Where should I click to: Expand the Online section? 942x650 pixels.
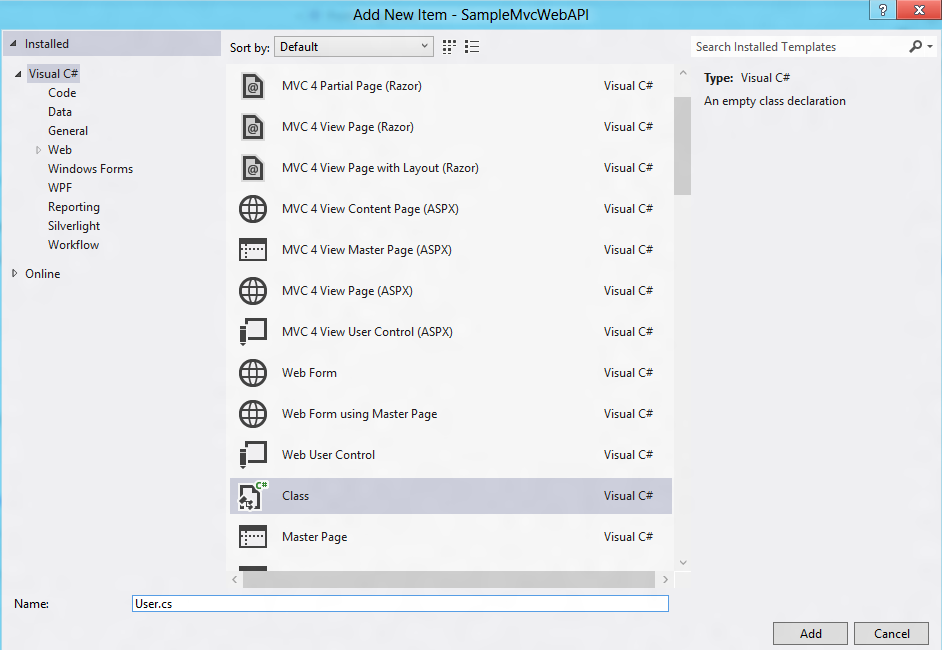coord(14,273)
